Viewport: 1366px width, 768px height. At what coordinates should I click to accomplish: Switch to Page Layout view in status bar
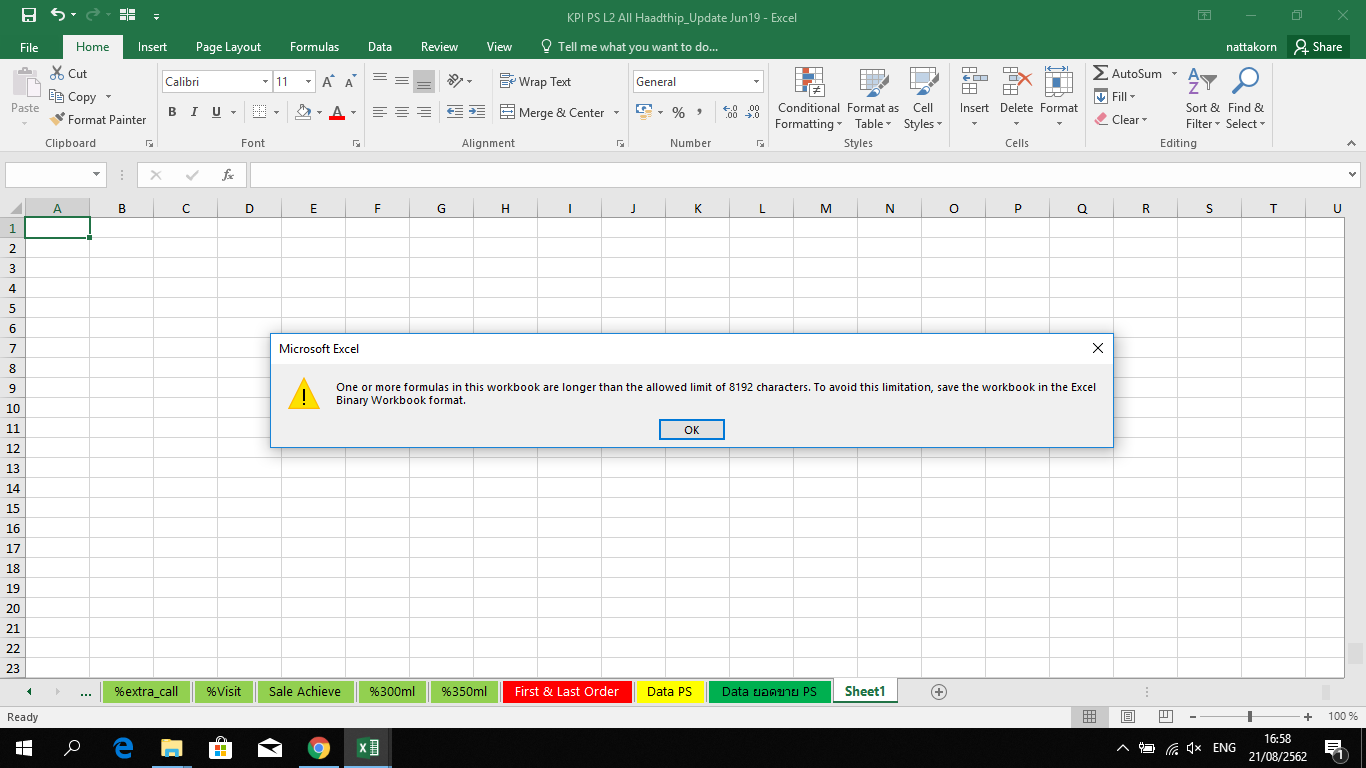coord(1127,717)
